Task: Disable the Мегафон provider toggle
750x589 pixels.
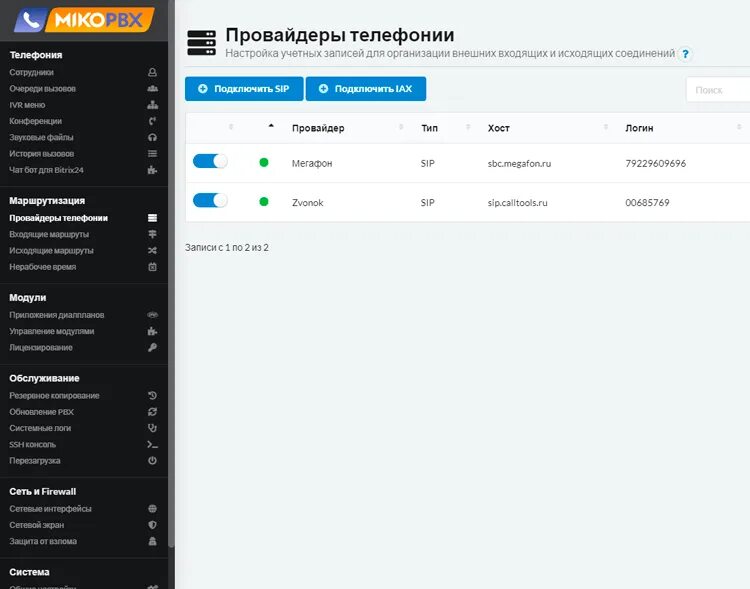Action: [x=210, y=162]
